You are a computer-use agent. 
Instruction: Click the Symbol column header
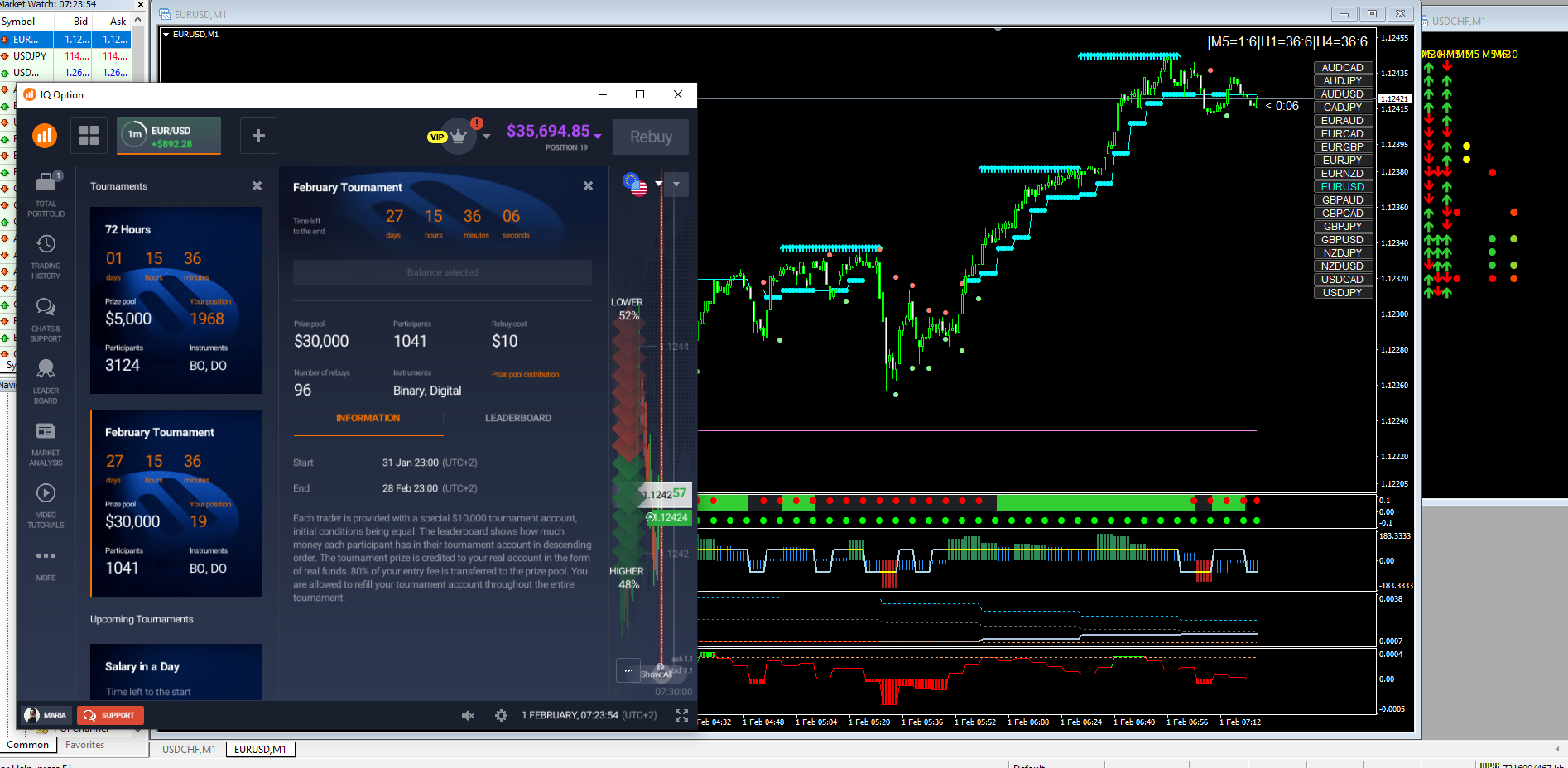[26, 22]
